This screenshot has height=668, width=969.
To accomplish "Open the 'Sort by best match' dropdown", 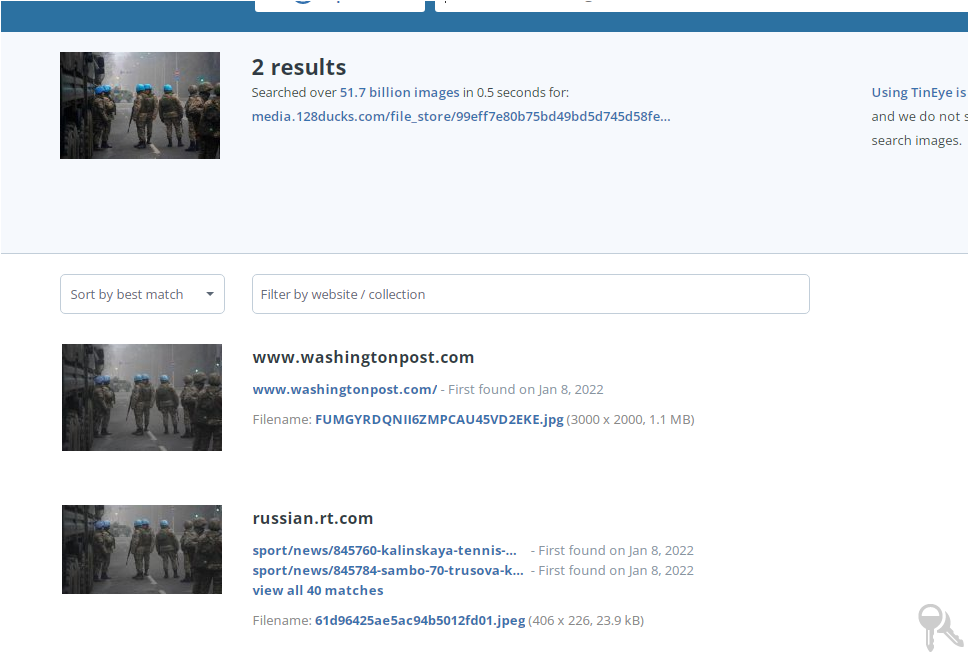I will 142,294.
